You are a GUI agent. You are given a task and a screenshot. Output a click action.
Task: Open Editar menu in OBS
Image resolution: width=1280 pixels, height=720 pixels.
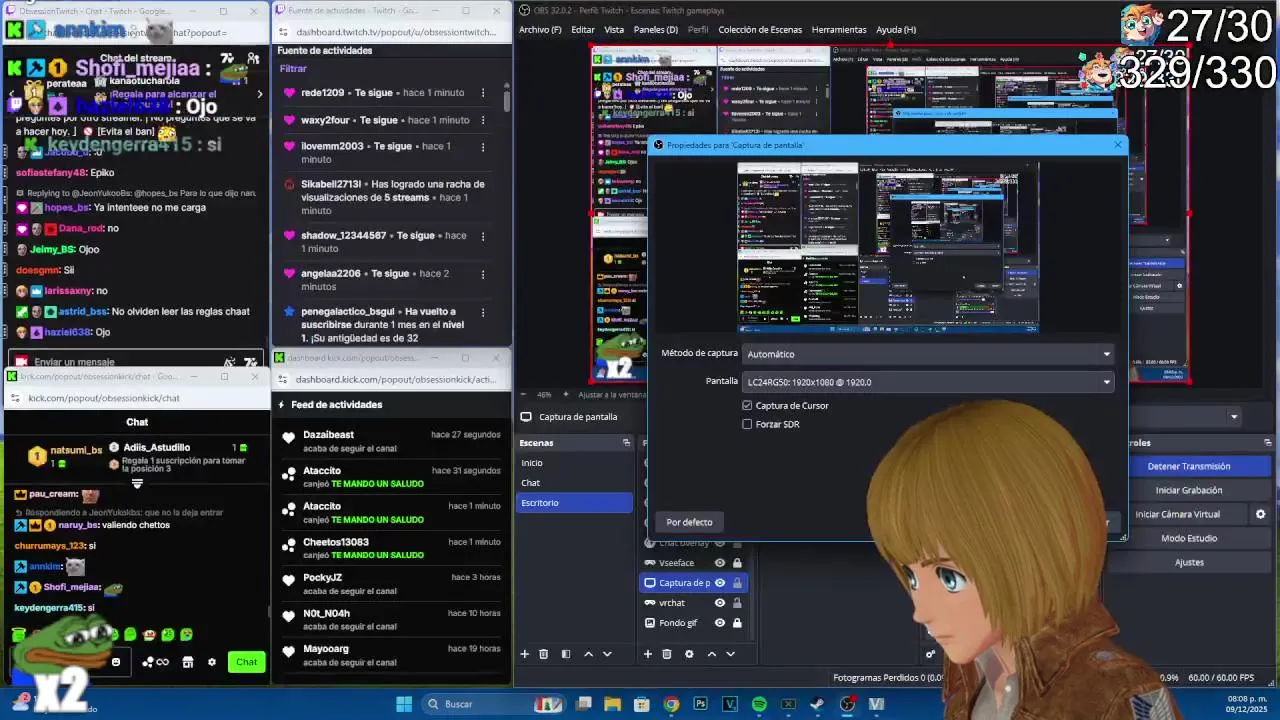(x=583, y=30)
